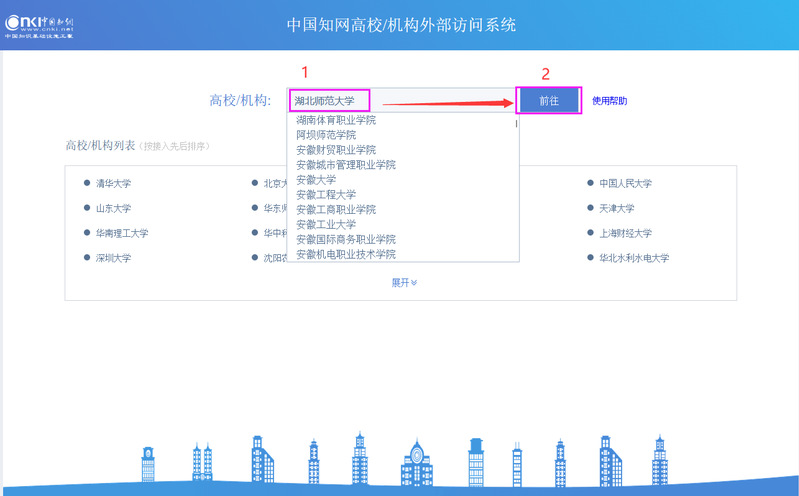Open the 使用帮助 help link
799x496 pixels.
pos(609,101)
